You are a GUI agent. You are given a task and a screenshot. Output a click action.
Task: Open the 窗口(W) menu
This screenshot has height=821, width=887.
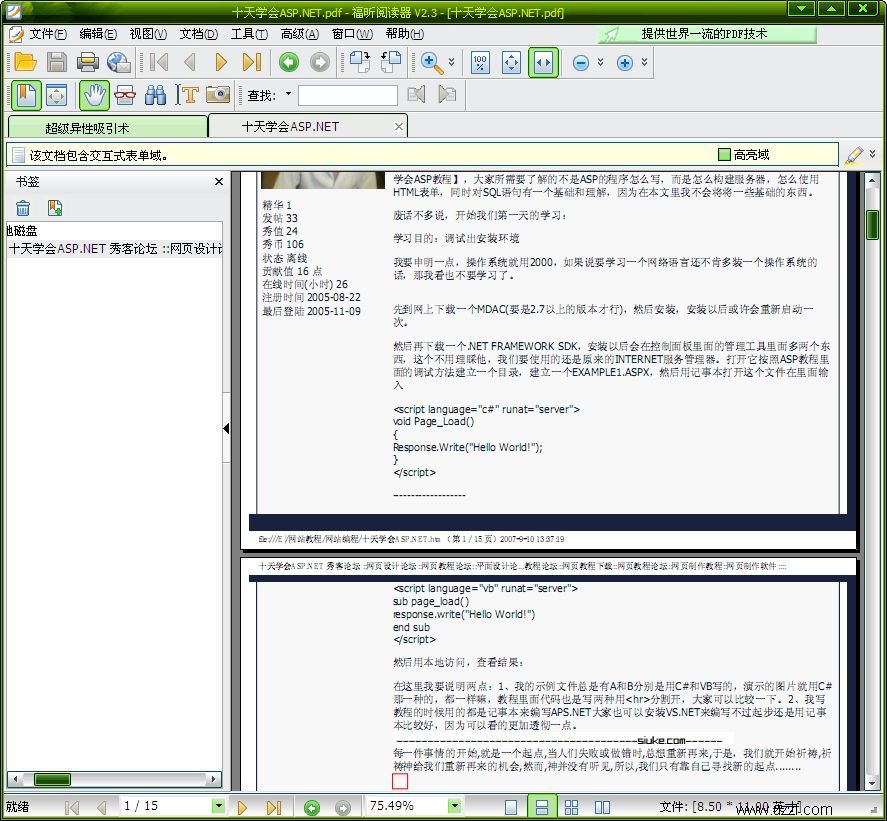[x=352, y=34]
